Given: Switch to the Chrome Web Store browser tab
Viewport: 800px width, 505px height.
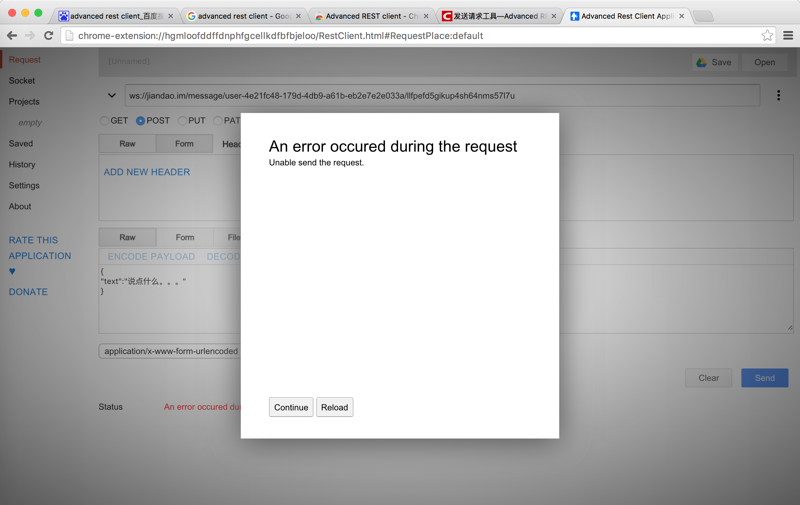Looking at the screenshot, I should coord(371,16).
